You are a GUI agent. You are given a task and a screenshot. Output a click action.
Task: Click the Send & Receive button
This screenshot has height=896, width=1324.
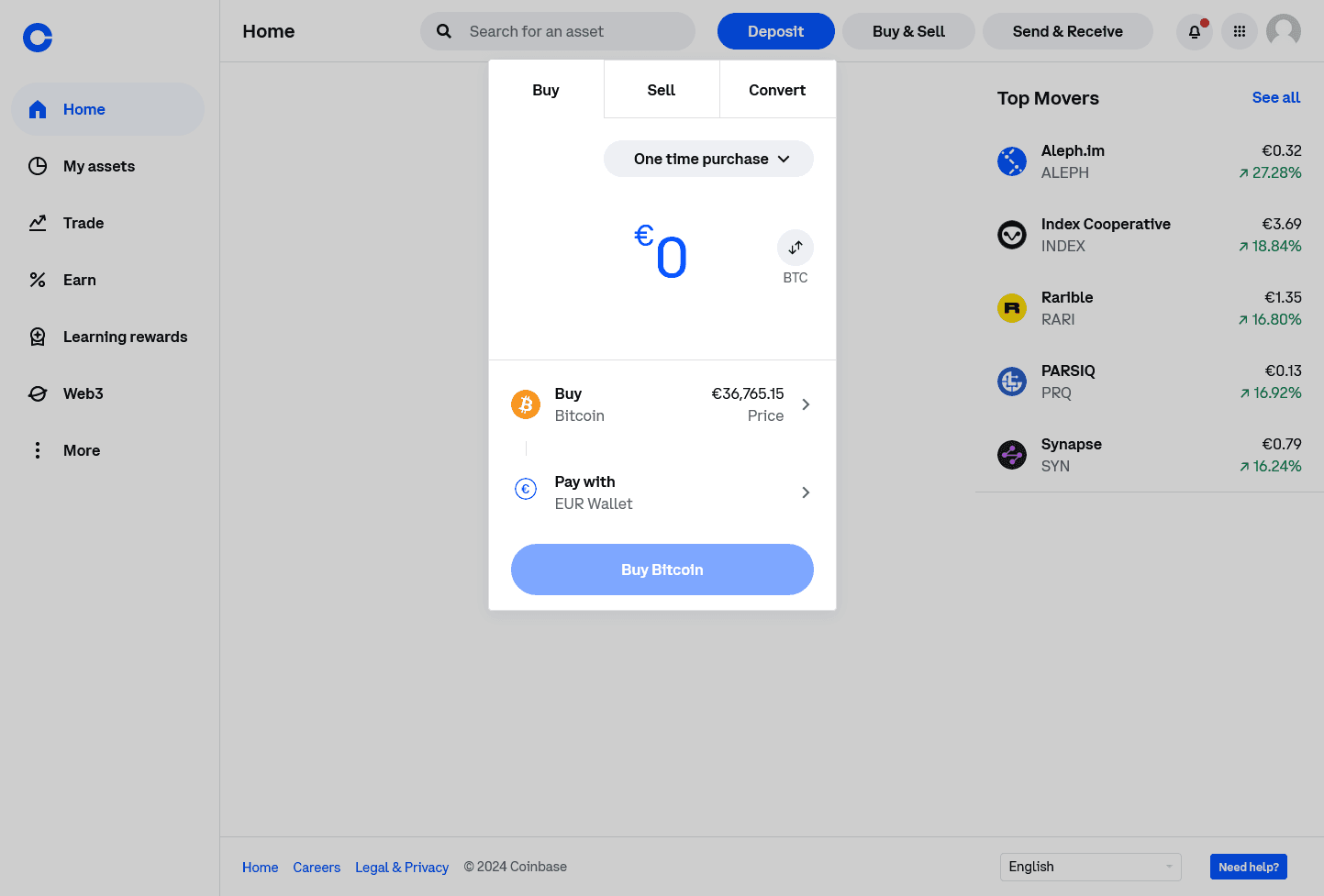pyautogui.click(x=1068, y=31)
